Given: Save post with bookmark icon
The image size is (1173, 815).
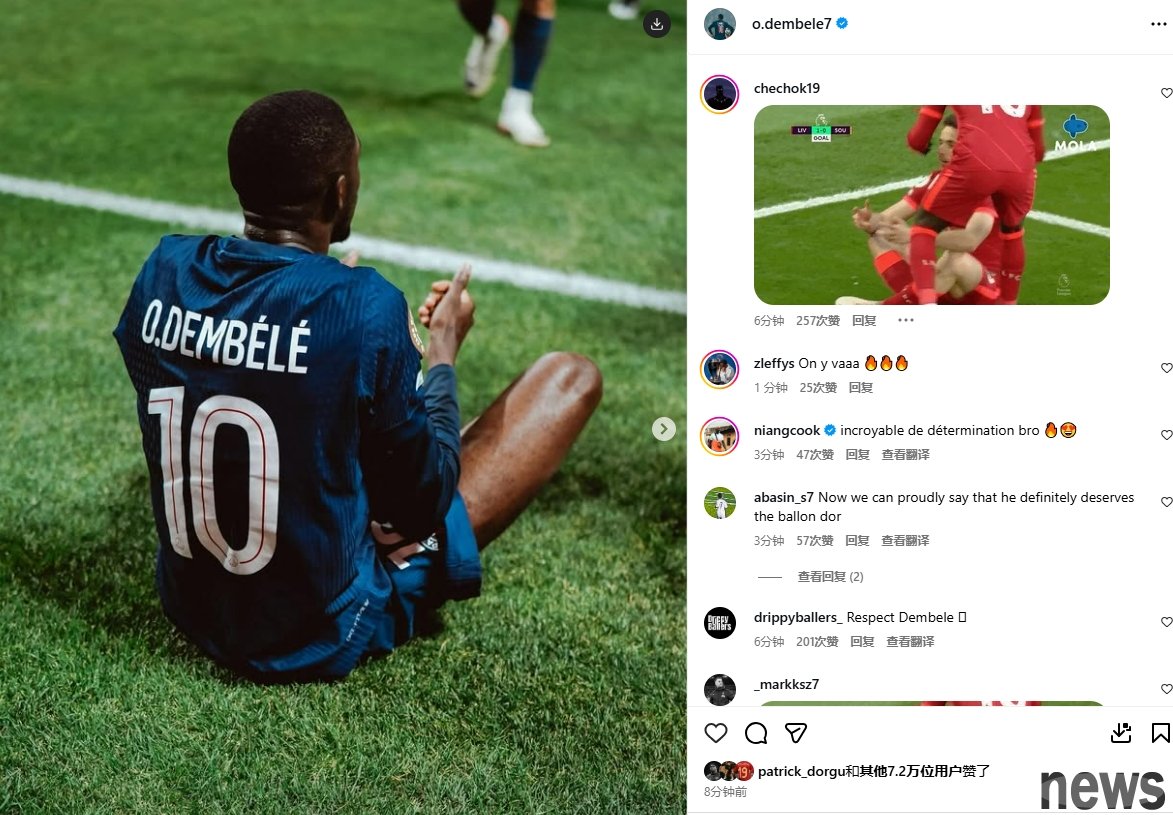Looking at the screenshot, I should click(x=1160, y=733).
